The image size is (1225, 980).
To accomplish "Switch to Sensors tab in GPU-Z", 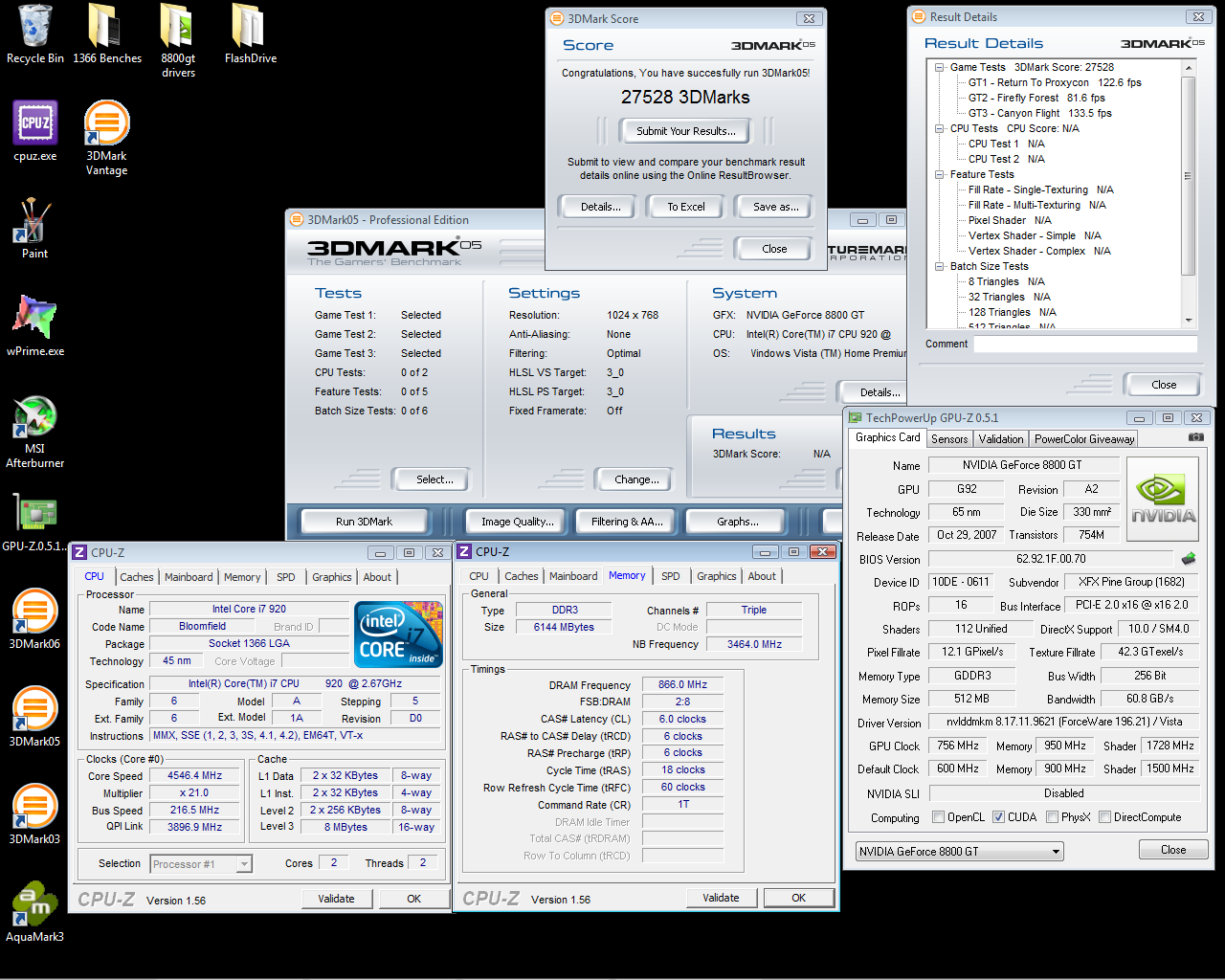I will tap(949, 439).
